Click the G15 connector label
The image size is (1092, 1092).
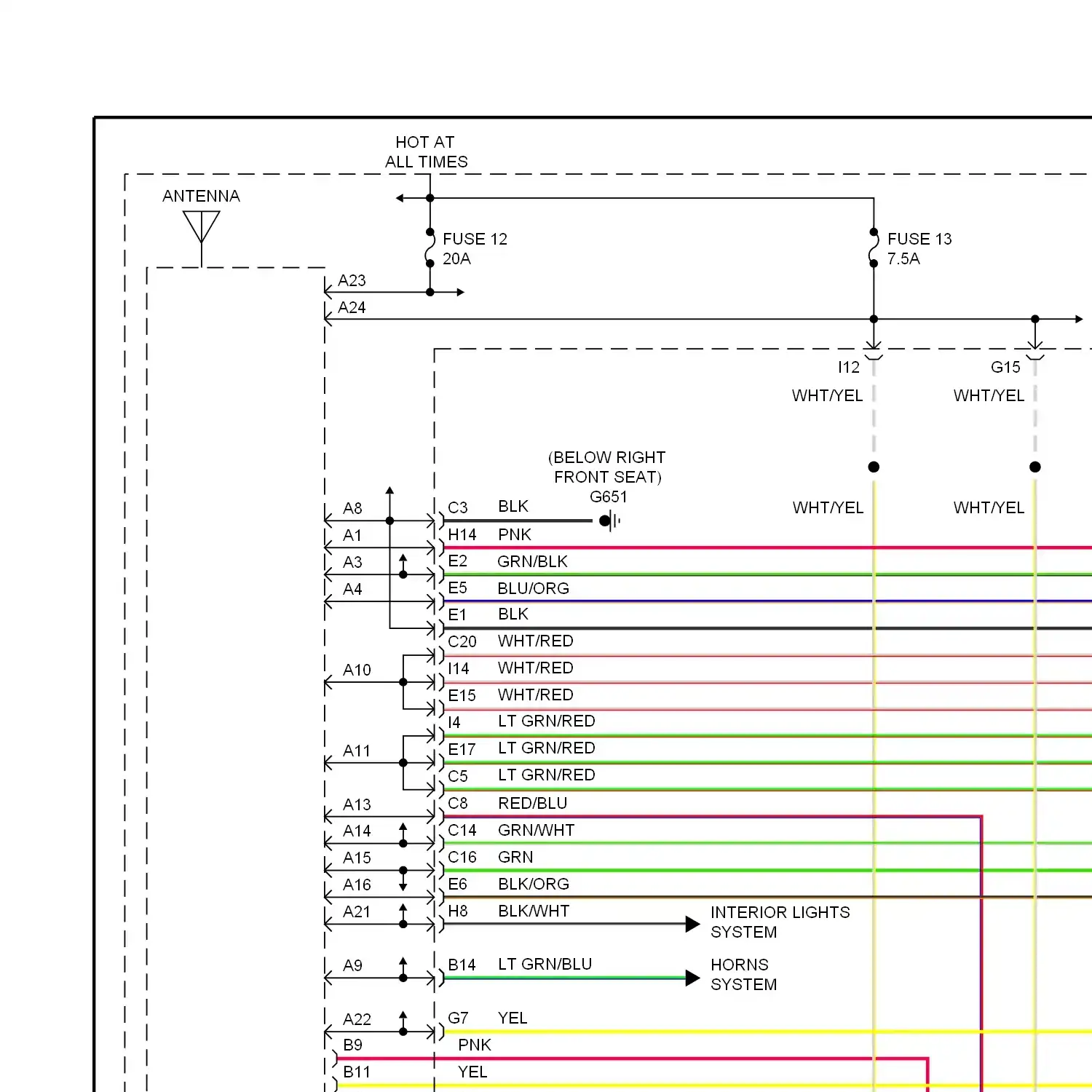tap(1005, 367)
